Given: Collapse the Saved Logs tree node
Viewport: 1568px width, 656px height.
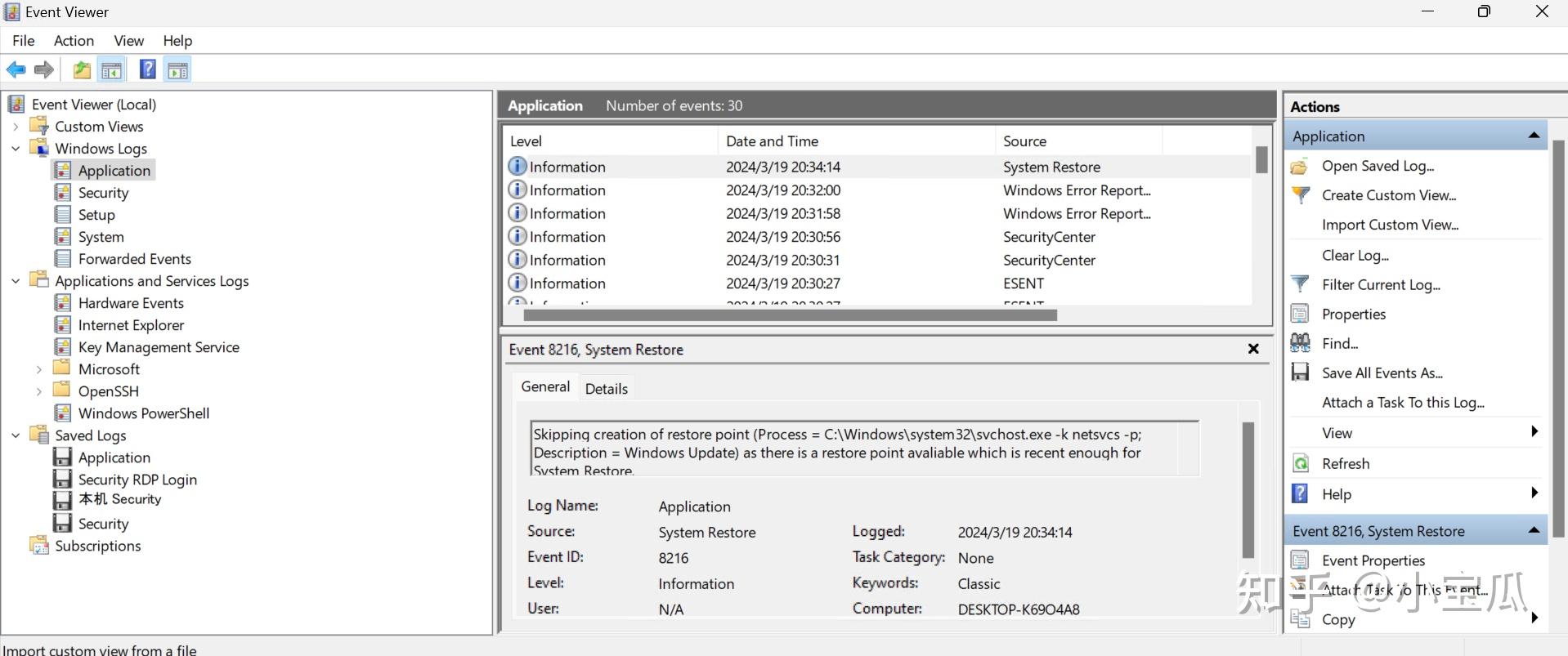Looking at the screenshot, I should coord(16,435).
